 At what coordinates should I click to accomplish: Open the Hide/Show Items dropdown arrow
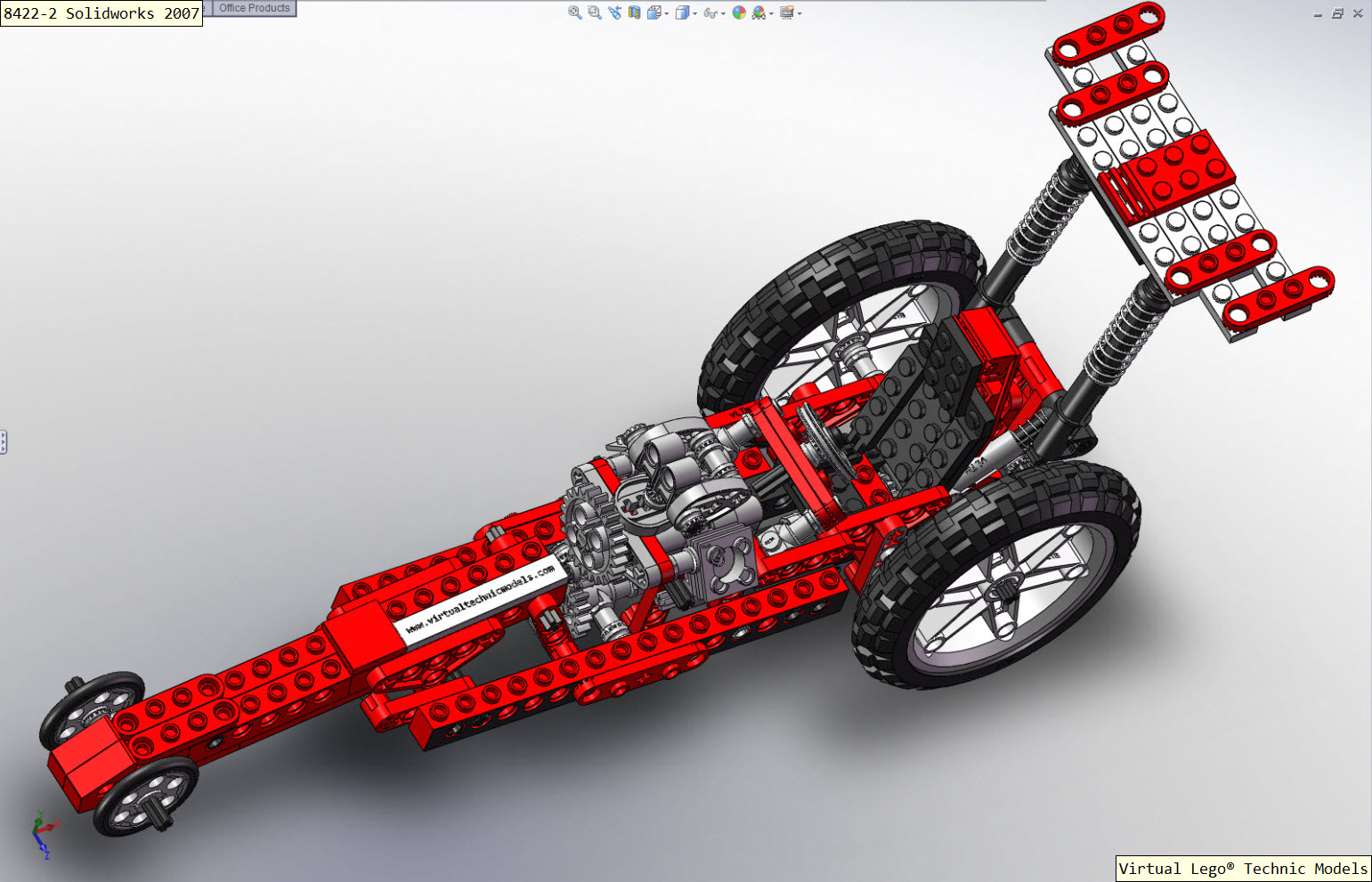tap(724, 13)
